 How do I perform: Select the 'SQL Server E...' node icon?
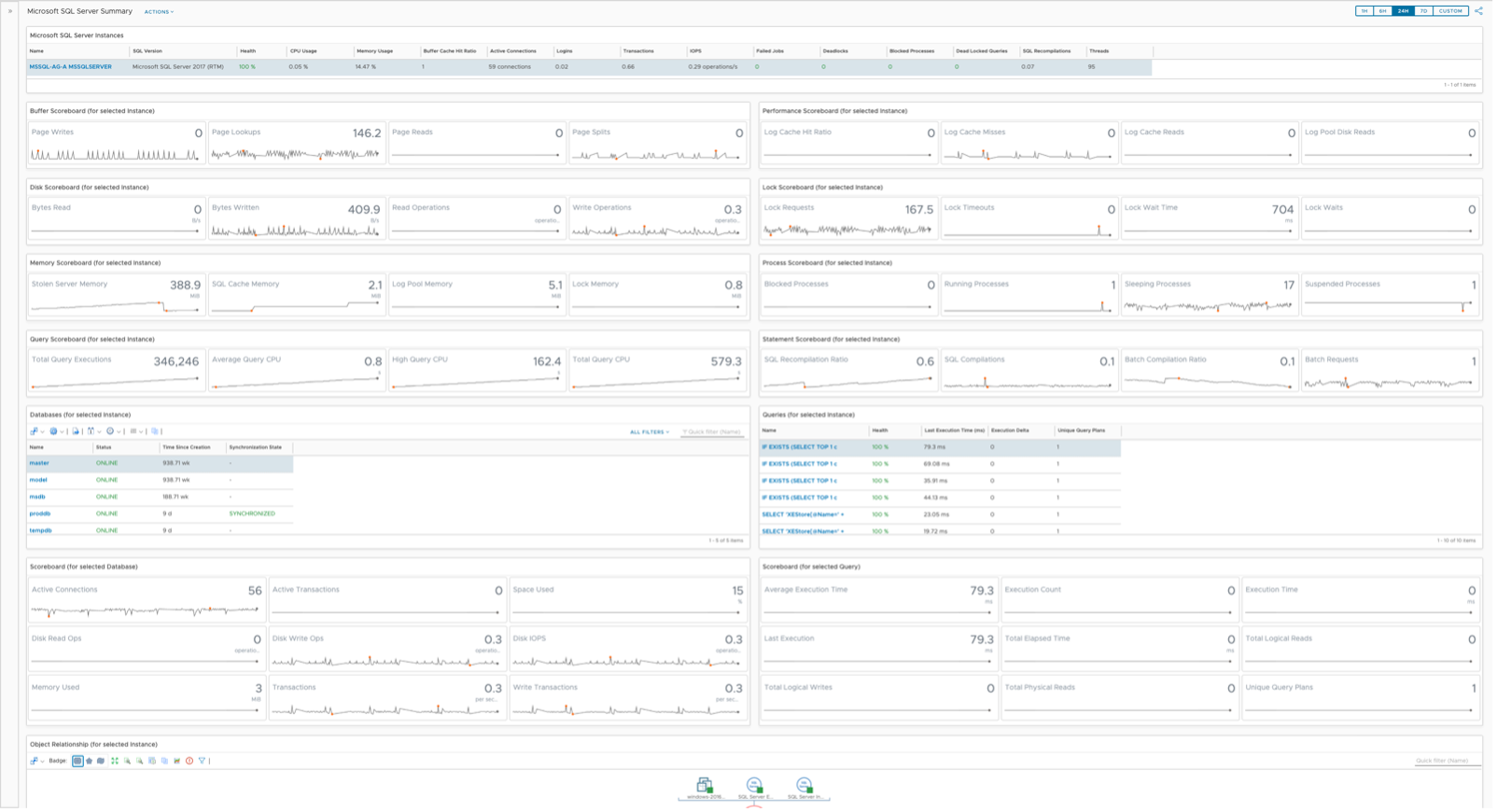(754, 785)
